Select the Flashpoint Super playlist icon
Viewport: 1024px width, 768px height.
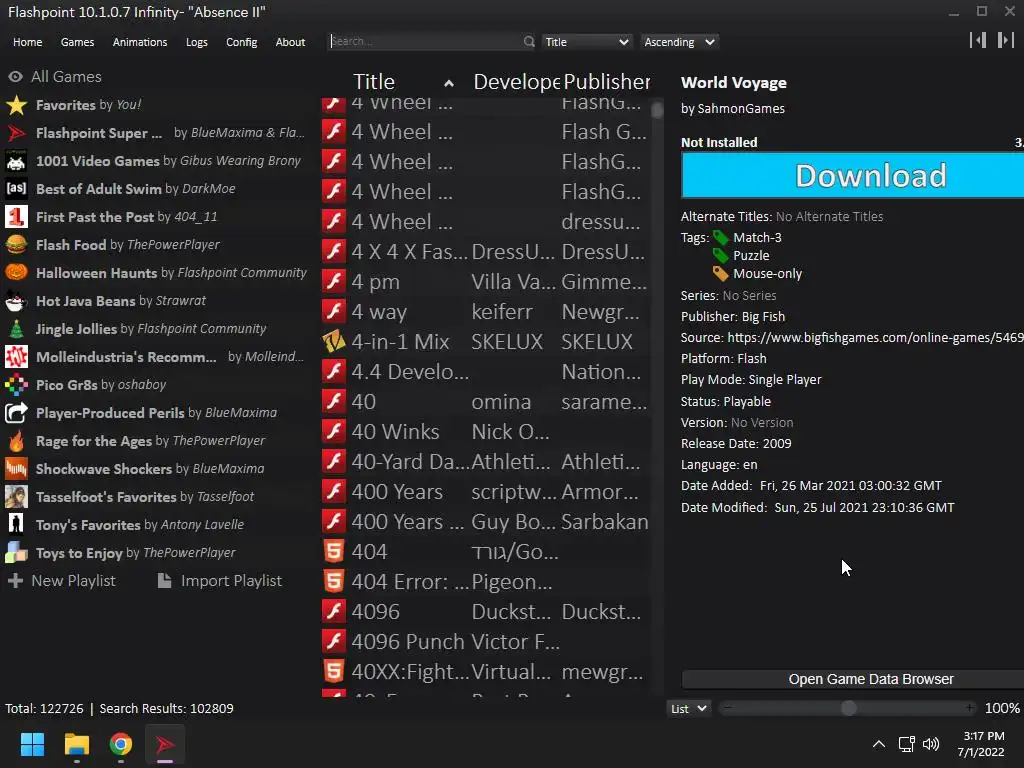click(16, 133)
